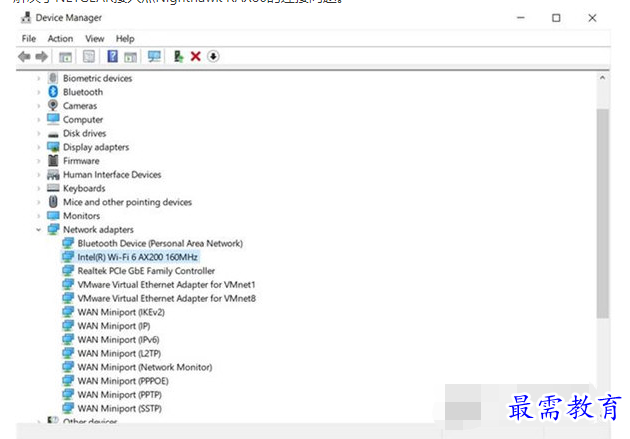Viewport: 630px width, 439px height.
Task: Expand the Computer node
Action: tap(39, 120)
